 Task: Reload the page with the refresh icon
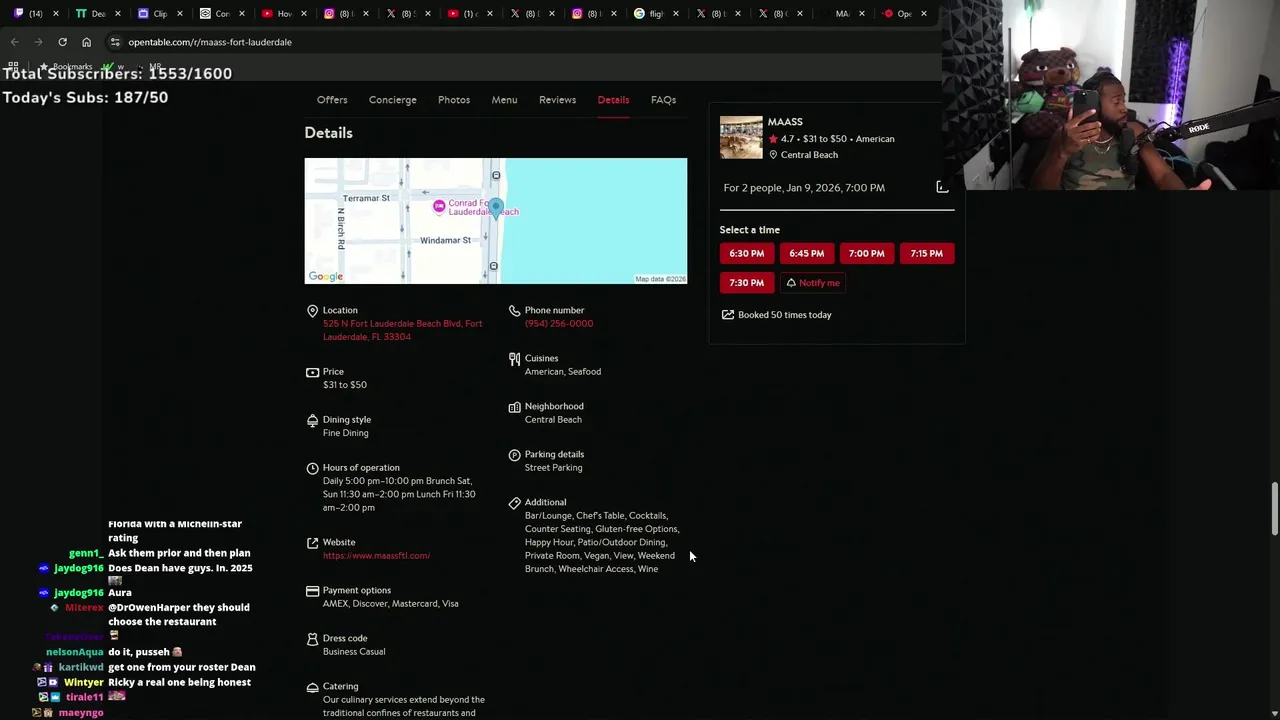(62, 42)
